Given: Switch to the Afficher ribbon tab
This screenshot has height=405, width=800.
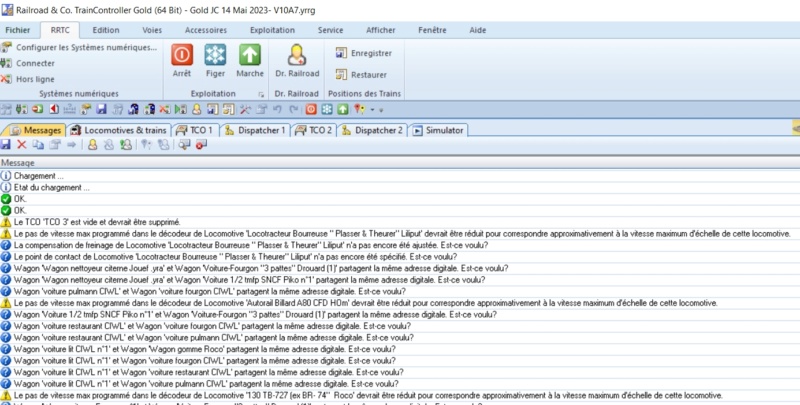Looking at the screenshot, I should coord(381,30).
